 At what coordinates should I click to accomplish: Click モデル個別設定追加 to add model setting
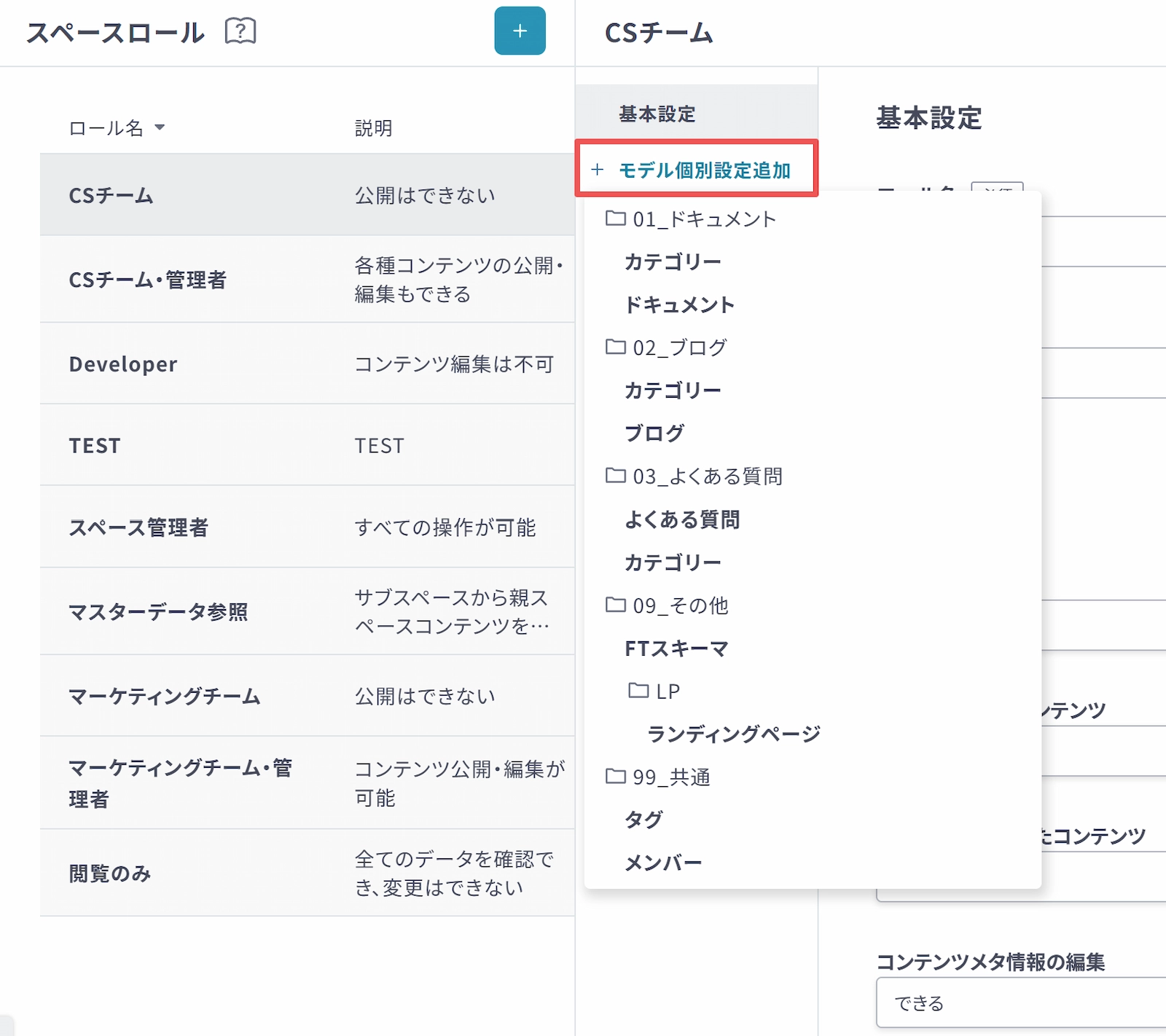(x=697, y=170)
